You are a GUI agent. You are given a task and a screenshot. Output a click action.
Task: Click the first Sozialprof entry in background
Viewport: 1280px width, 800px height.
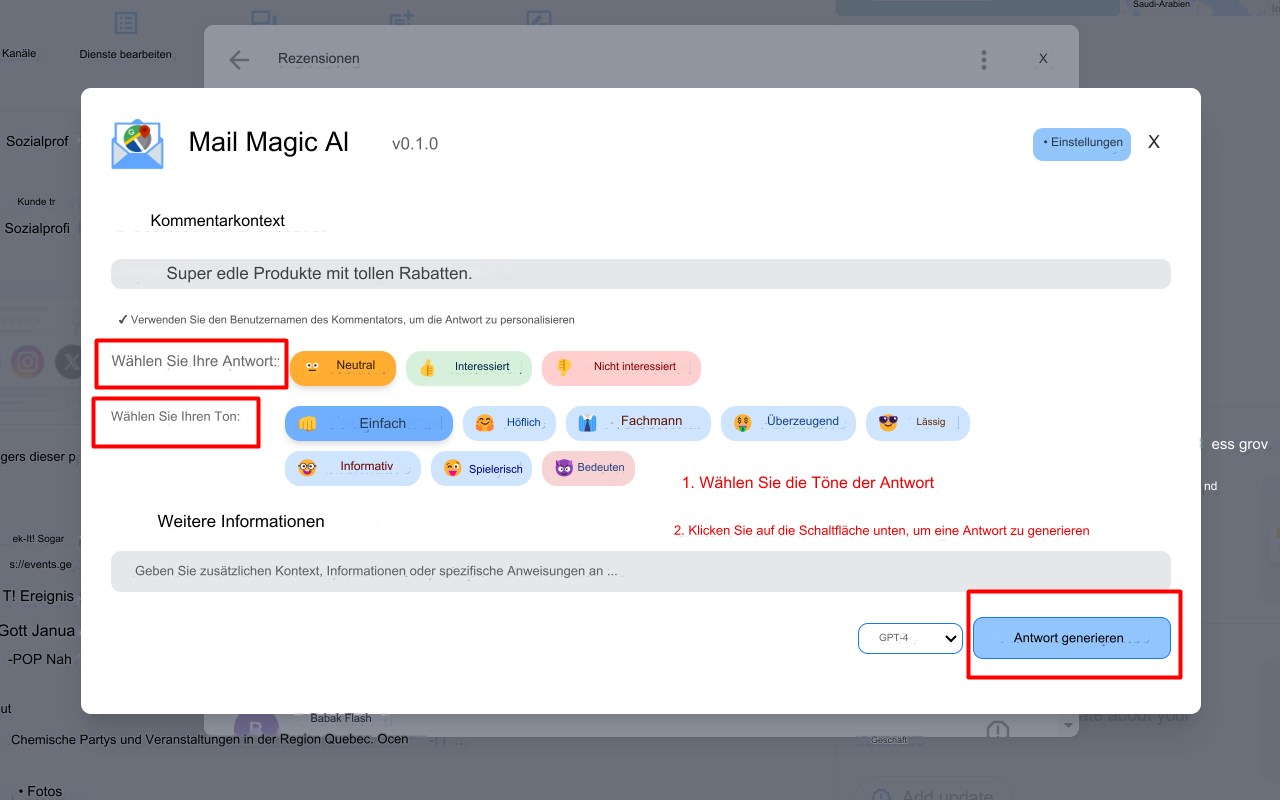(x=37, y=142)
